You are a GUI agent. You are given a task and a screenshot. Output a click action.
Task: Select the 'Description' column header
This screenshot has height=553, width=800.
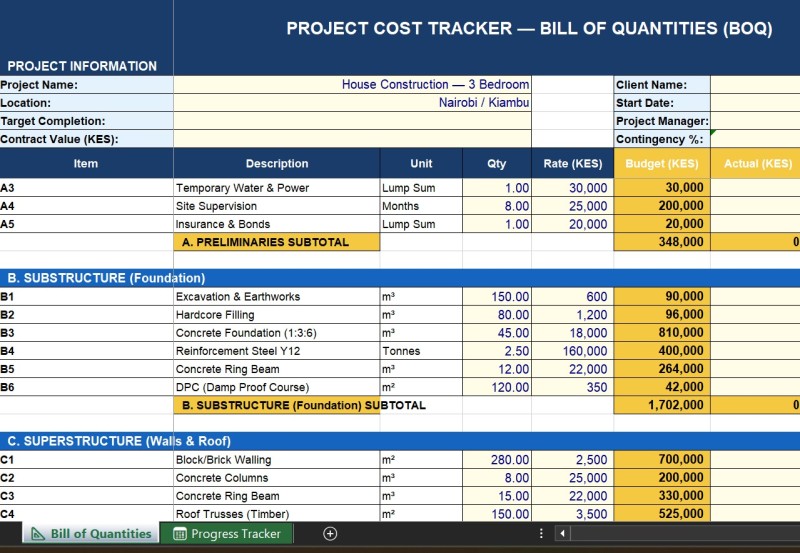277,163
